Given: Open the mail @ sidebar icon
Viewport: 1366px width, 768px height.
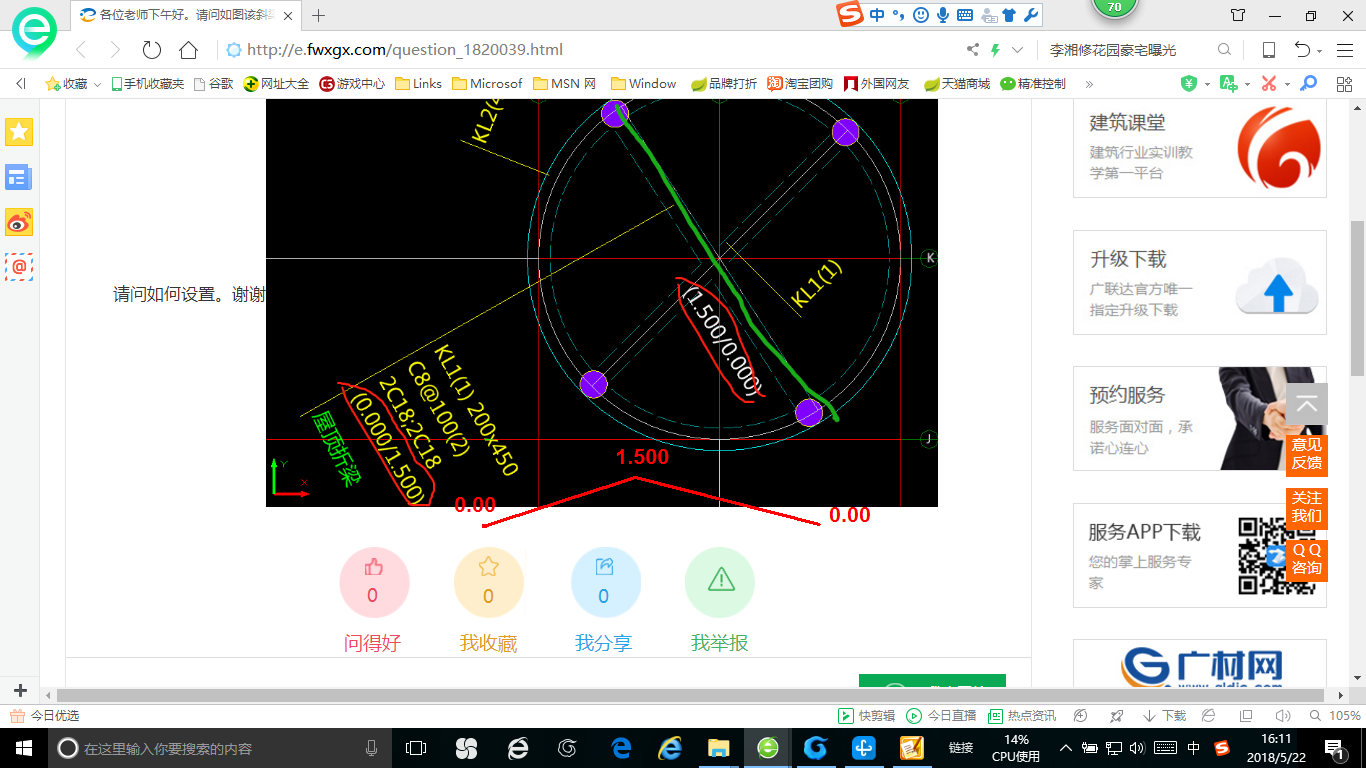Looking at the screenshot, I should tap(19, 266).
